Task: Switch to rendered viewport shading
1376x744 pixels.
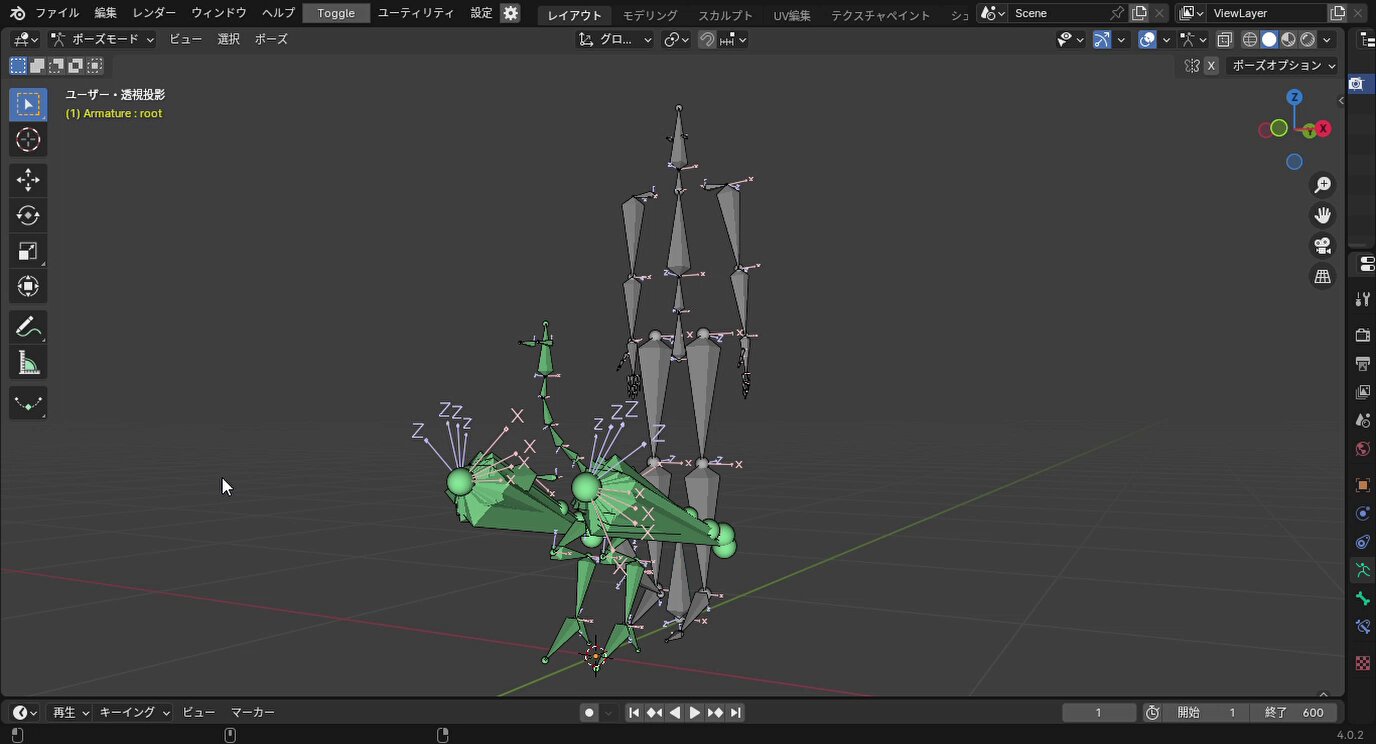Action: pyautogui.click(x=1307, y=40)
